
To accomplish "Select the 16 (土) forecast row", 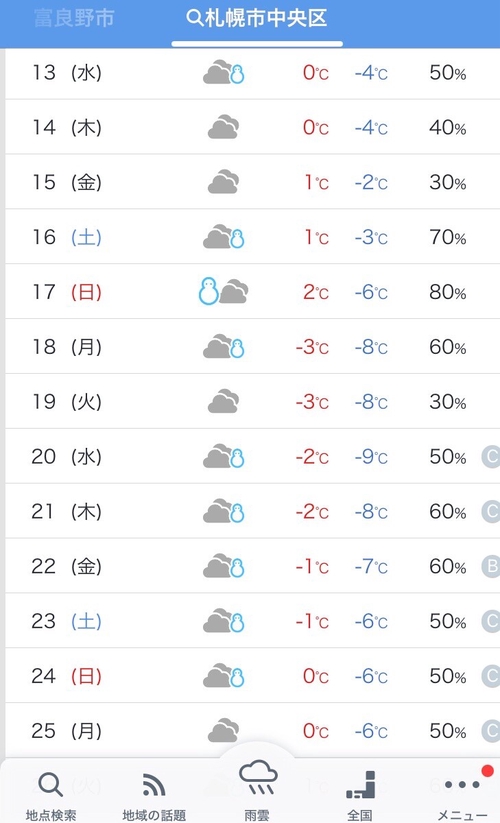I will 252,237.
